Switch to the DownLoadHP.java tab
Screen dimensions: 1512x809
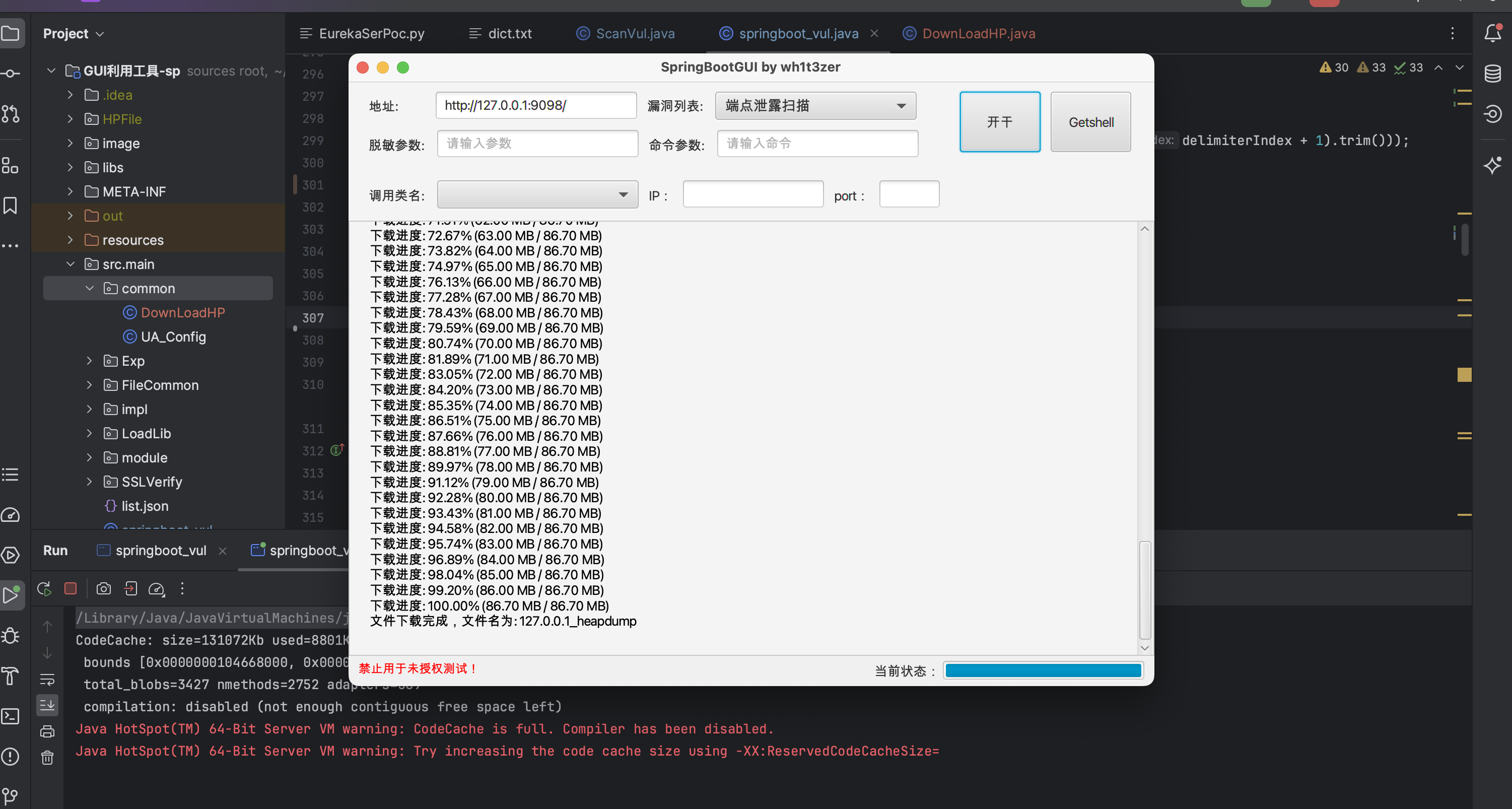click(978, 33)
